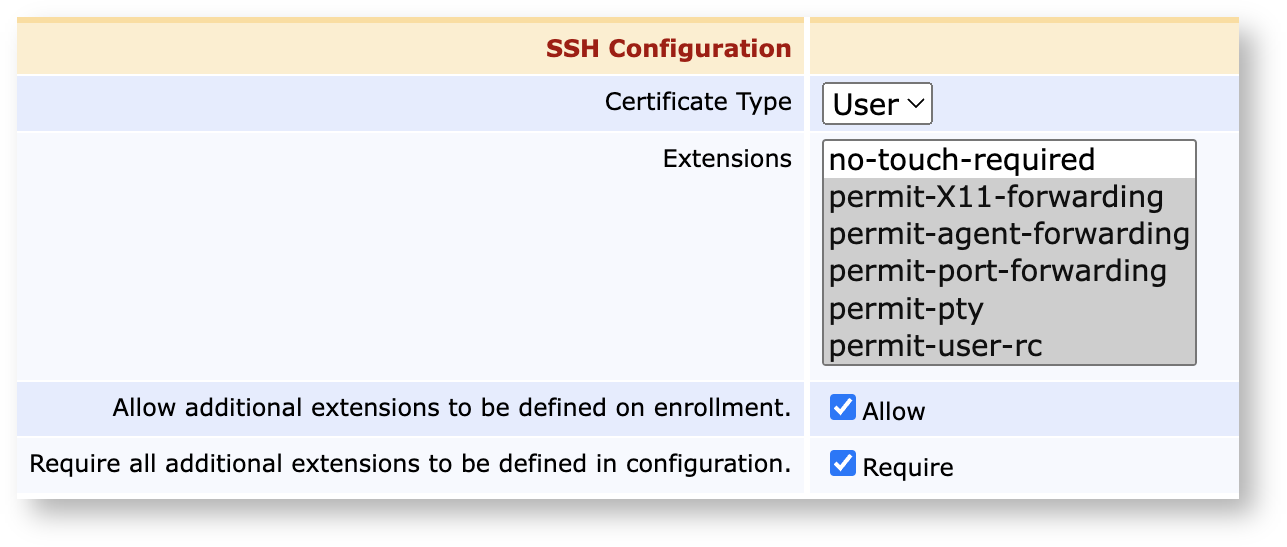The width and height of the screenshot is (1287, 547).
Task: Click the 'Allow additional extensions' description text
Action: 452,408
